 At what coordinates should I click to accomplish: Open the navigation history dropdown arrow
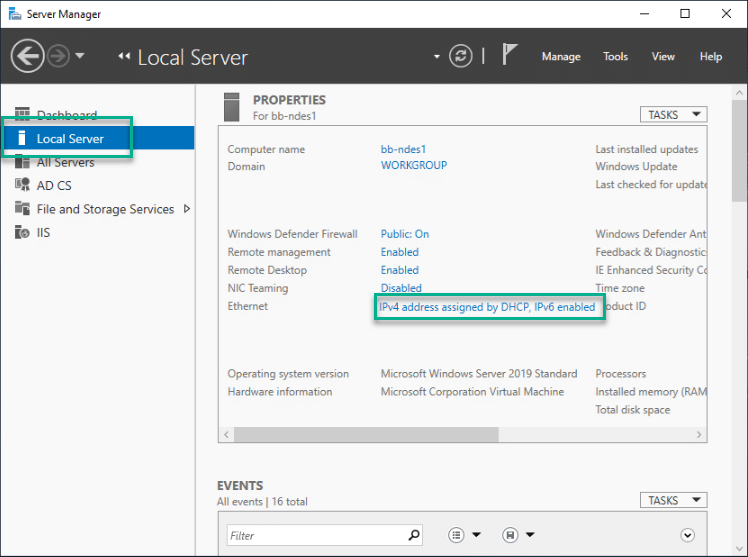pos(80,56)
